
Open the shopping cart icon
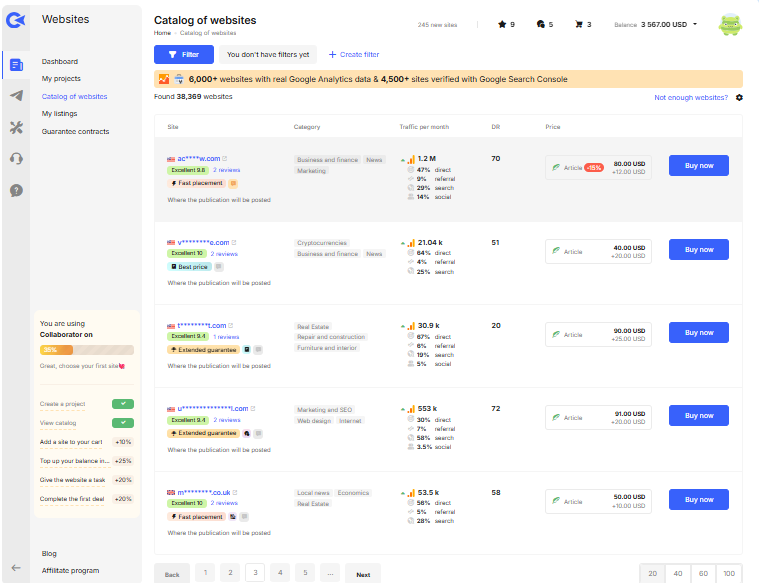(578, 24)
